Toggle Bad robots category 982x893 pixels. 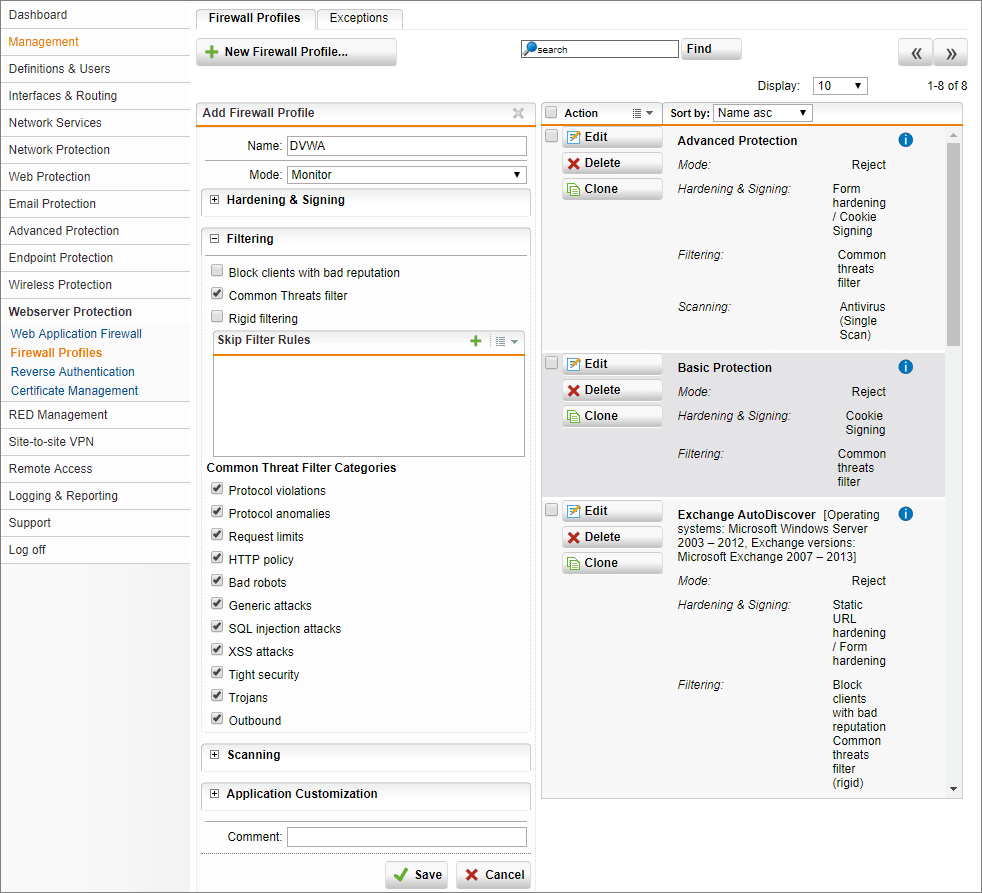point(217,581)
